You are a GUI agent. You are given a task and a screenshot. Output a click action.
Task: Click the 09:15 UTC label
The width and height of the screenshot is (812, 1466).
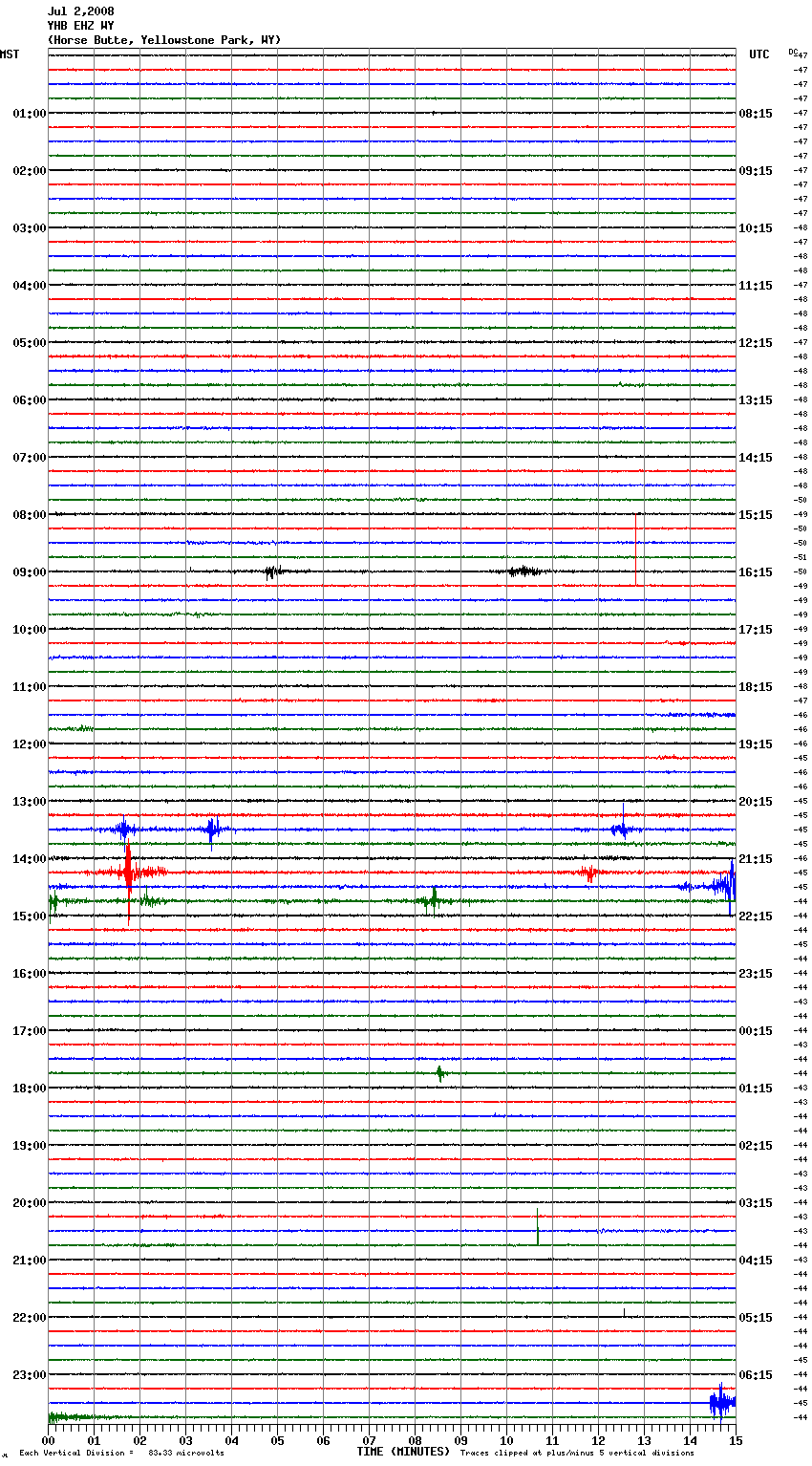coord(756,171)
